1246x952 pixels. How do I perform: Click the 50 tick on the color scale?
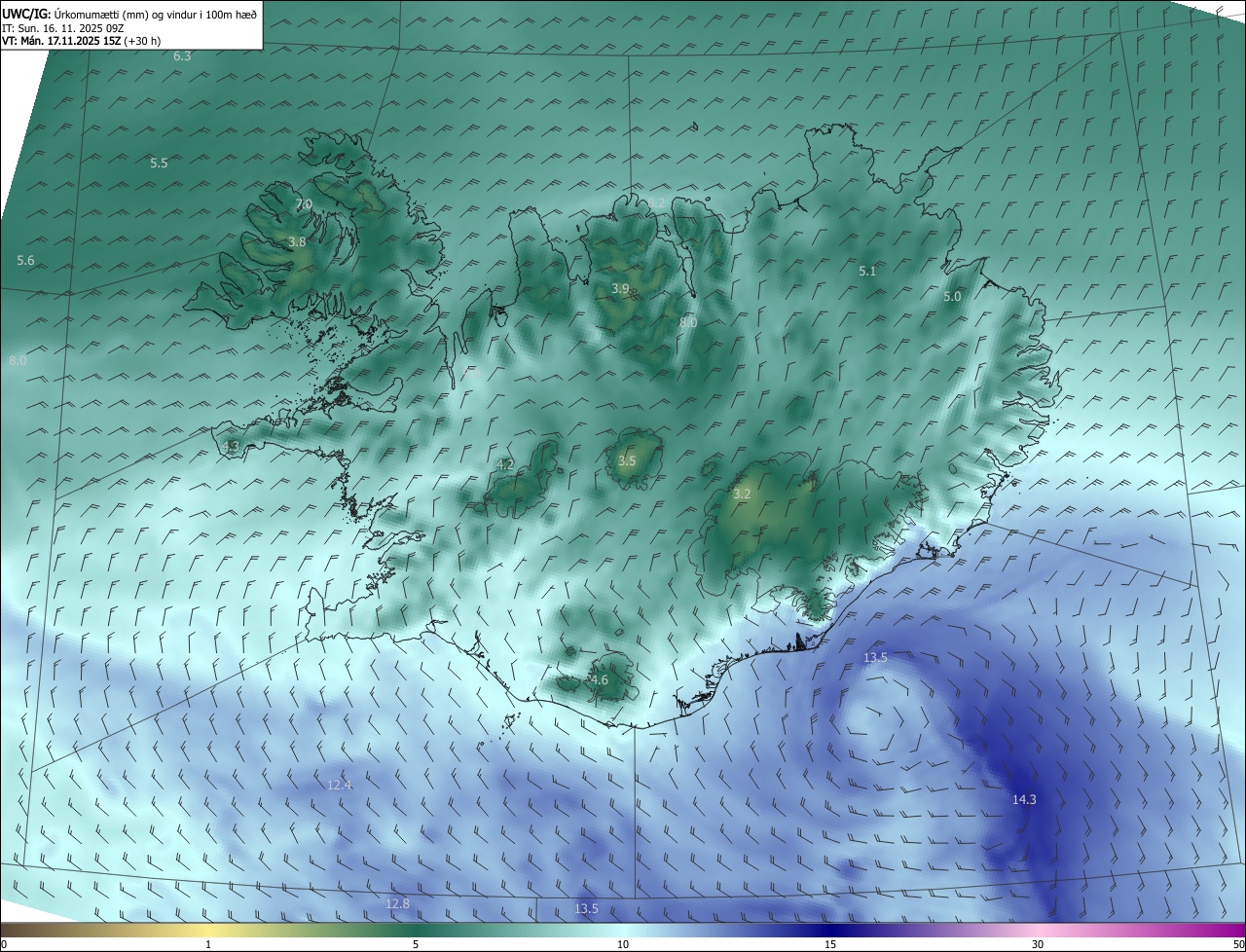coord(1238,944)
